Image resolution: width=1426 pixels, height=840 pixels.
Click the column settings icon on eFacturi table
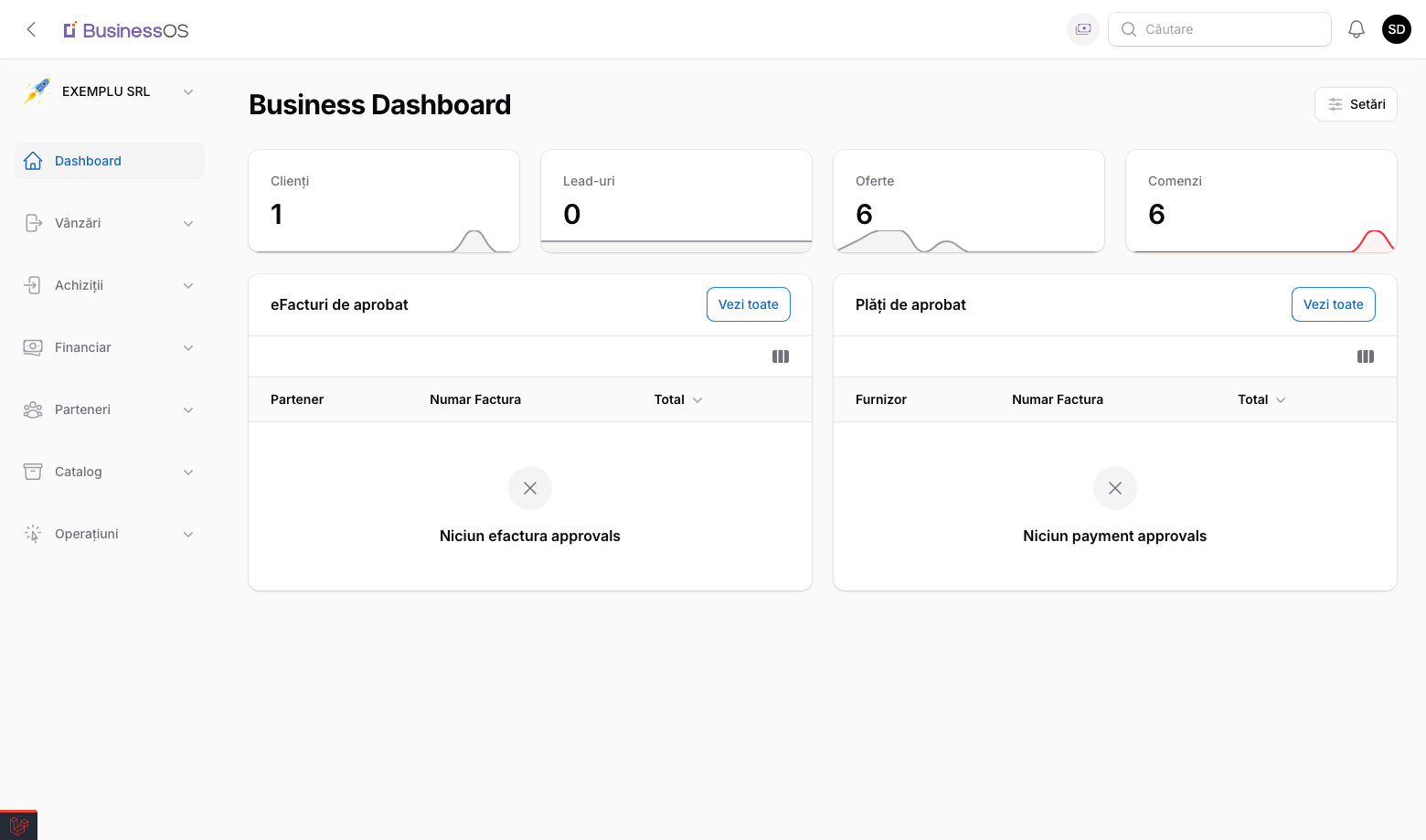click(781, 356)
